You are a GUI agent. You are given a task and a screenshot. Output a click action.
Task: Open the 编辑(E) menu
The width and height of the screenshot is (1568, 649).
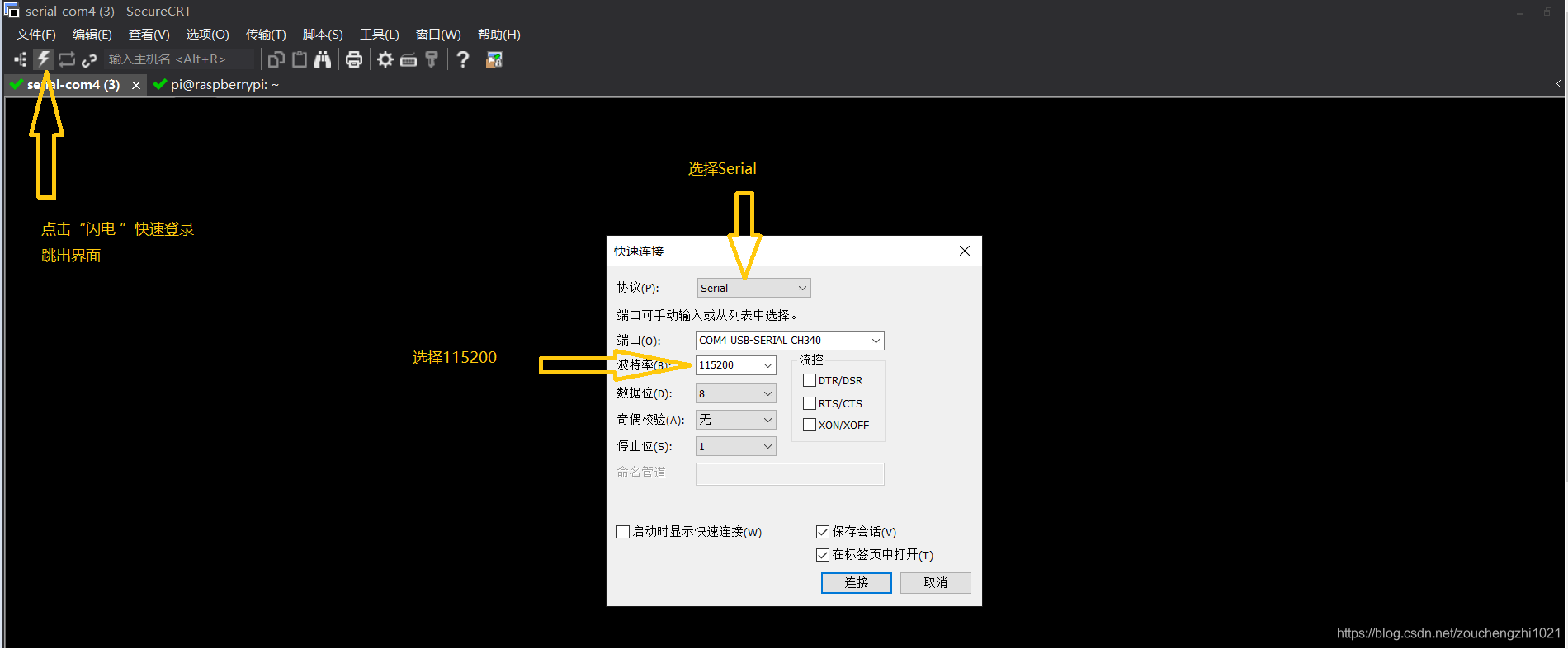pyautogui.click(x=92, y=35)
